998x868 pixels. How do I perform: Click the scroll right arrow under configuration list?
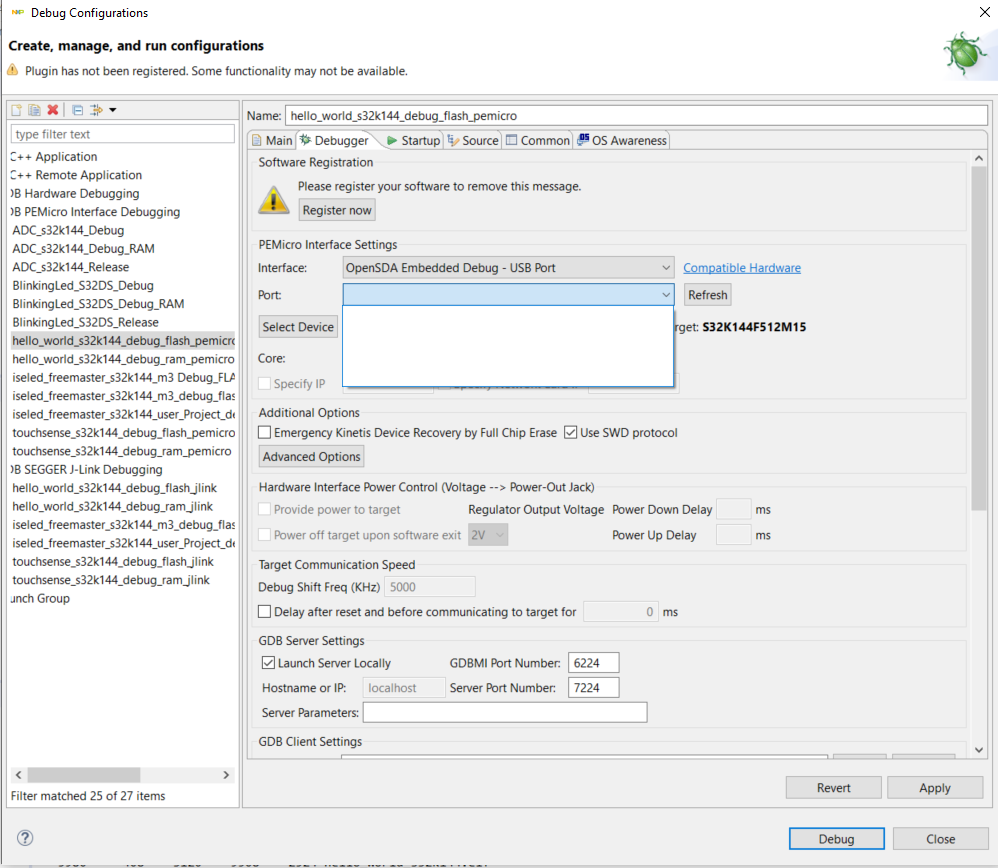click(x=226, y=774)
